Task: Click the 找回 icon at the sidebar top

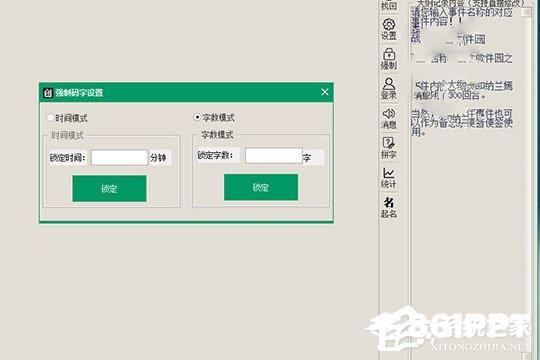Action: pyautogui.click(x=389, y=5)
